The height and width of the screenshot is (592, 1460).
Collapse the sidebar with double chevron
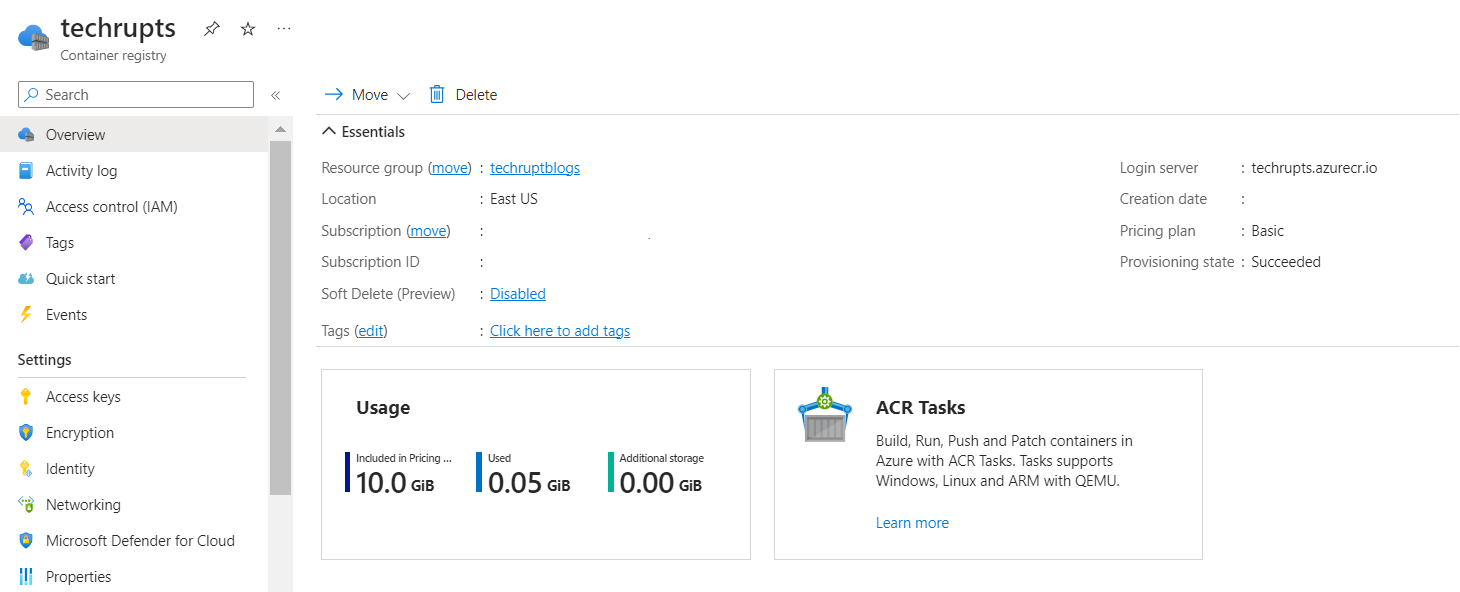tap(275, 95)
